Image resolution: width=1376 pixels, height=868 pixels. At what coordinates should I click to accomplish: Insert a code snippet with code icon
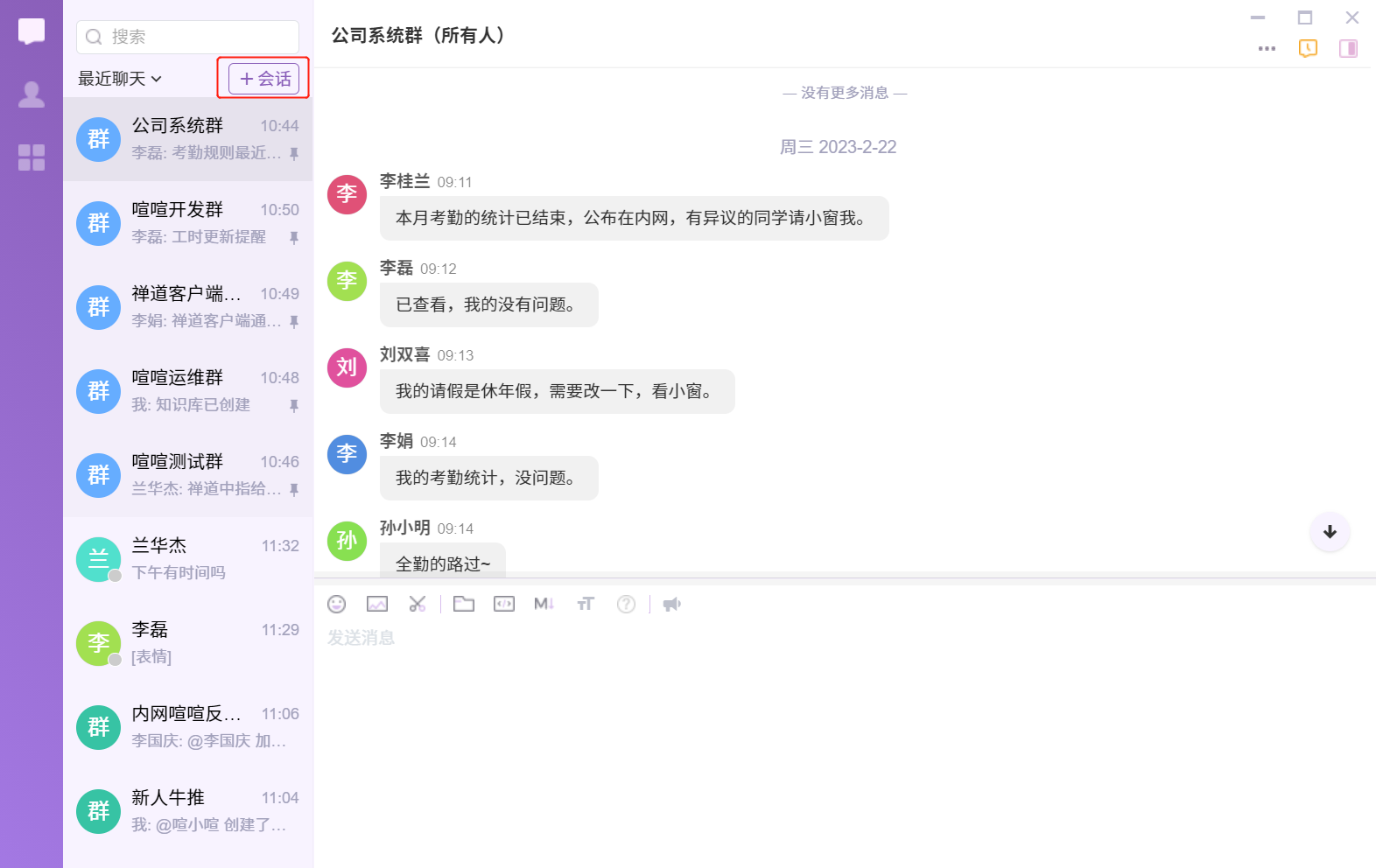[x=504, y=604]
